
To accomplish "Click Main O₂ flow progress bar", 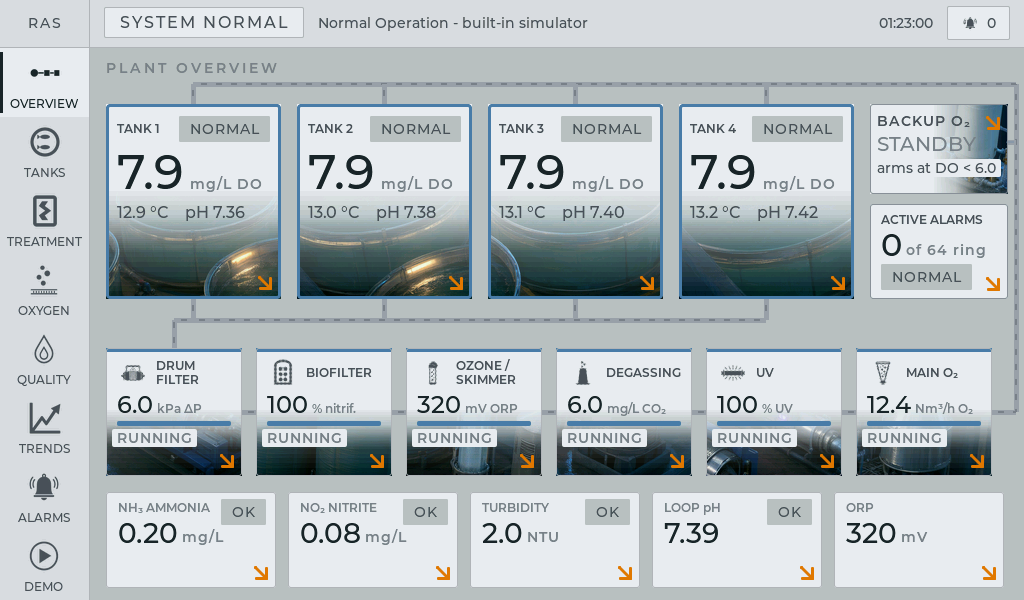I will [x=923, y=423].
